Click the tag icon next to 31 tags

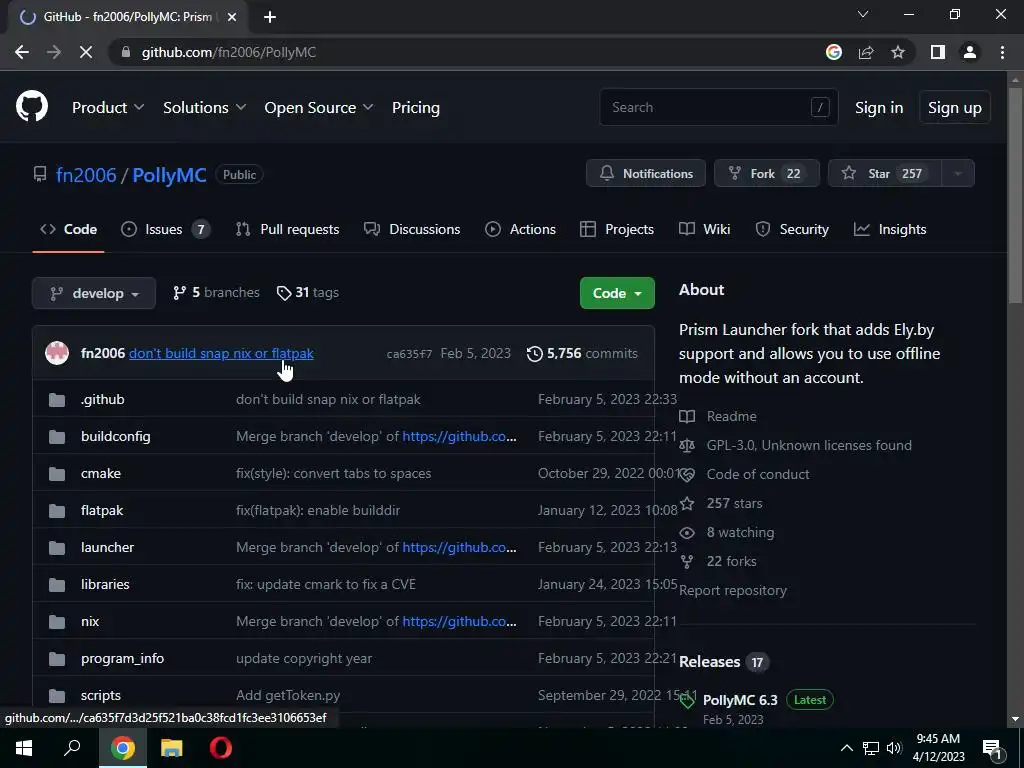(x=284, y=293)
